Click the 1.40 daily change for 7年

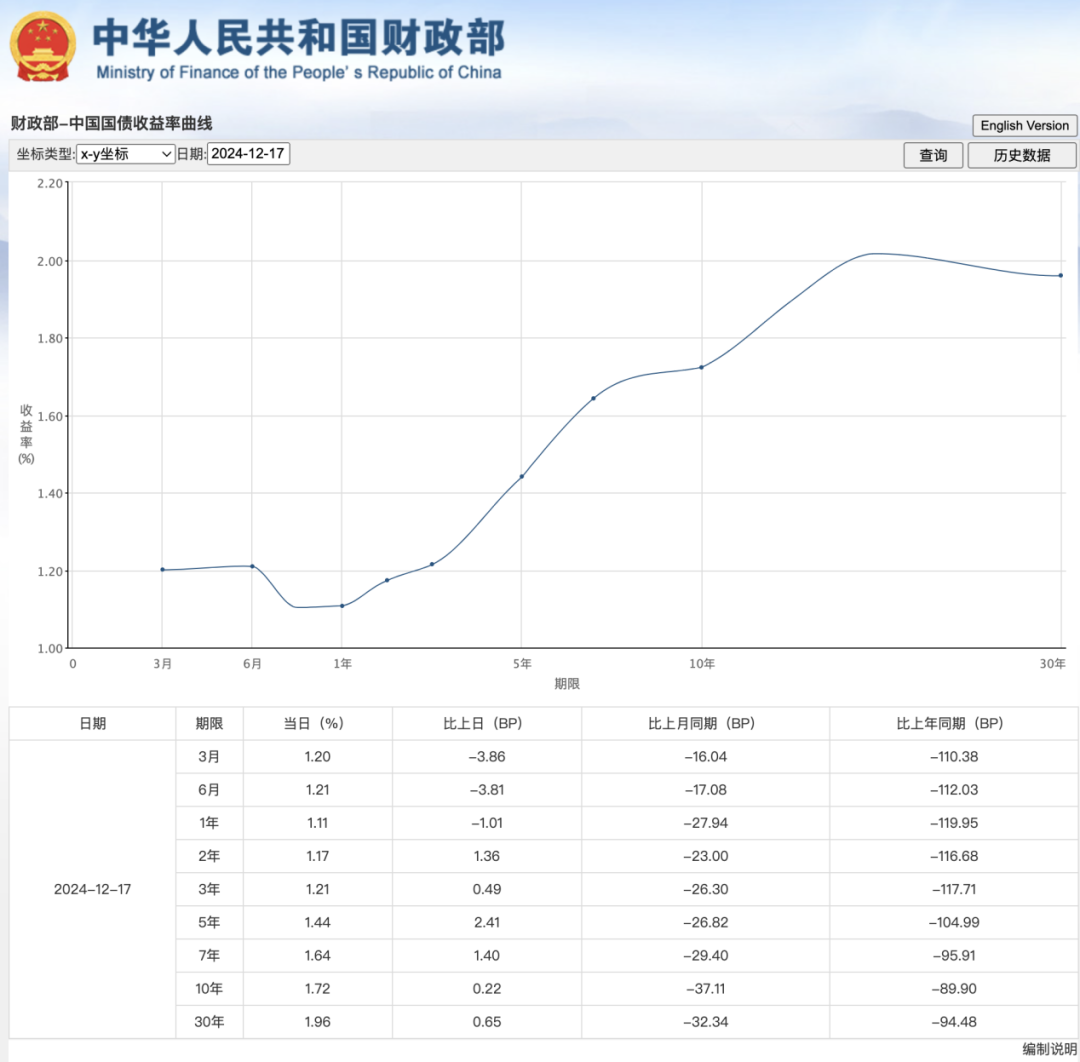tap(487, 955)
